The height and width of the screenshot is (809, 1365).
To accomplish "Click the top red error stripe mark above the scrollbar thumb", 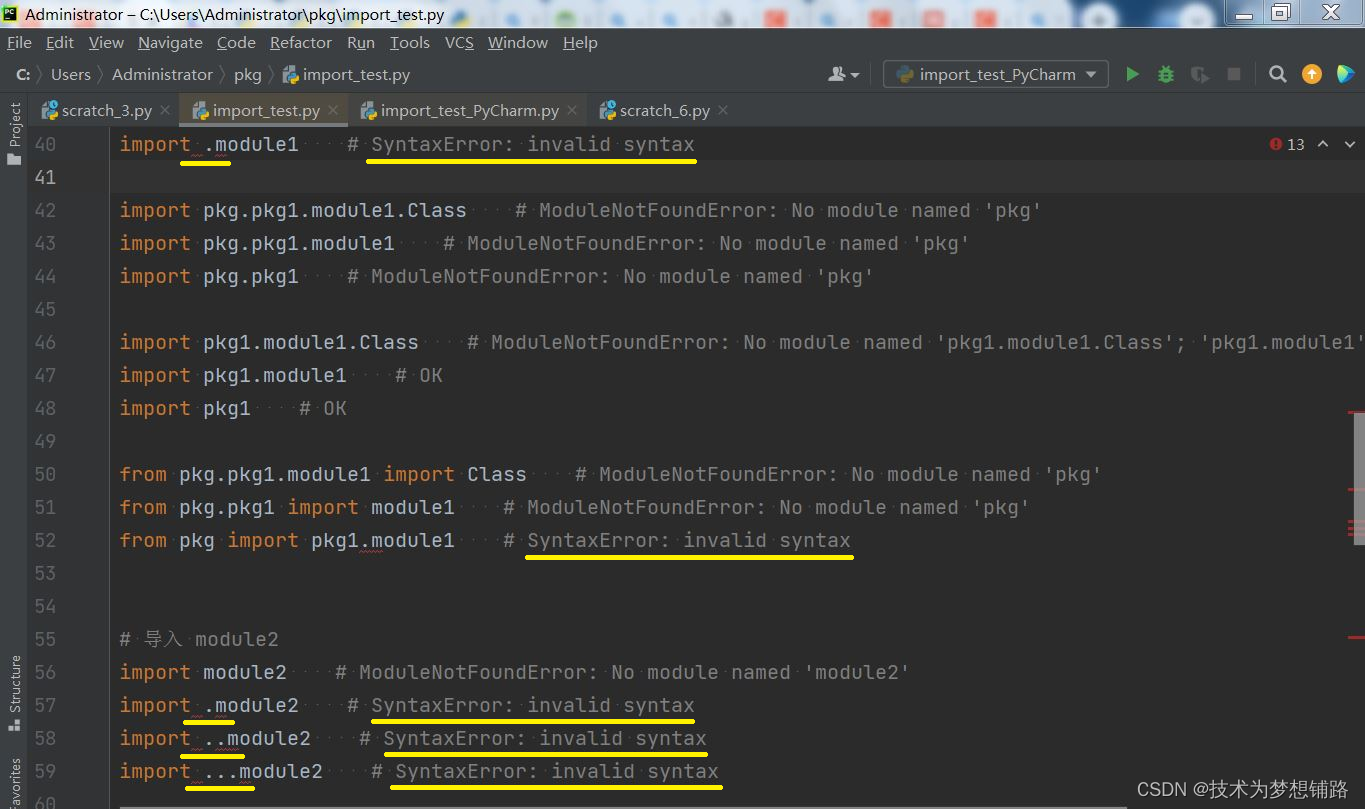I will tap(1356, 412).
